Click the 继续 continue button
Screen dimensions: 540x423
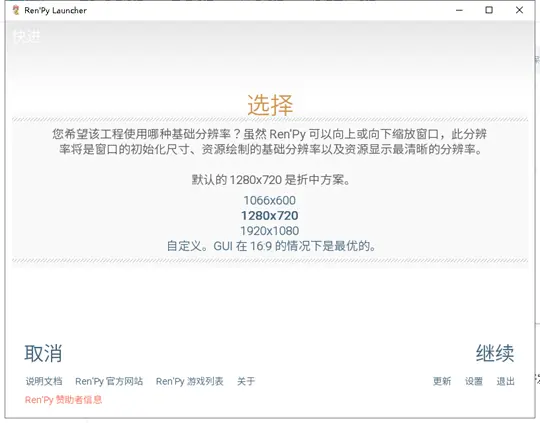click(x=495, y=353)
